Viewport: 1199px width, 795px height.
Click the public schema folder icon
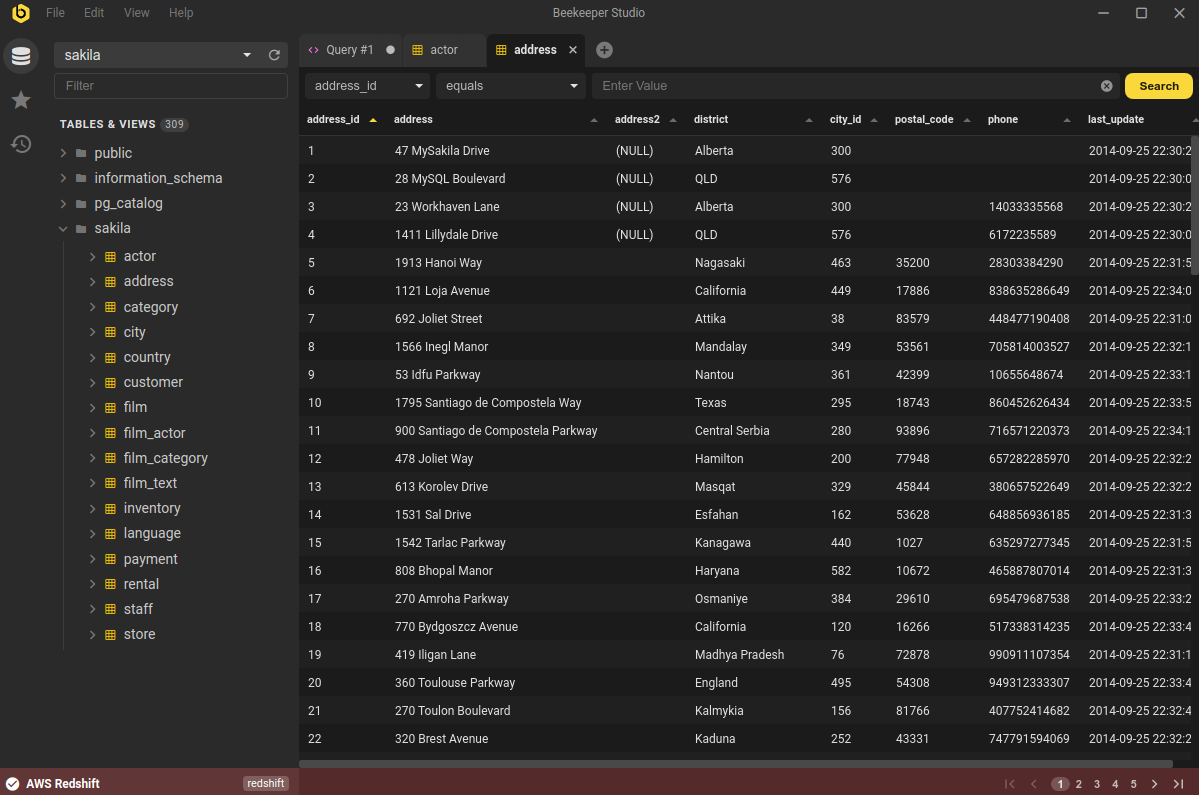click(81, 153)
